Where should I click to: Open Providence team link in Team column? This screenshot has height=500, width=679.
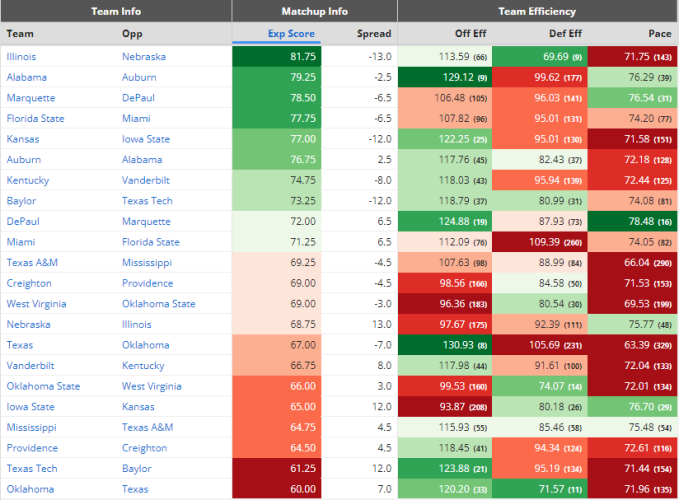pos(32,448)
